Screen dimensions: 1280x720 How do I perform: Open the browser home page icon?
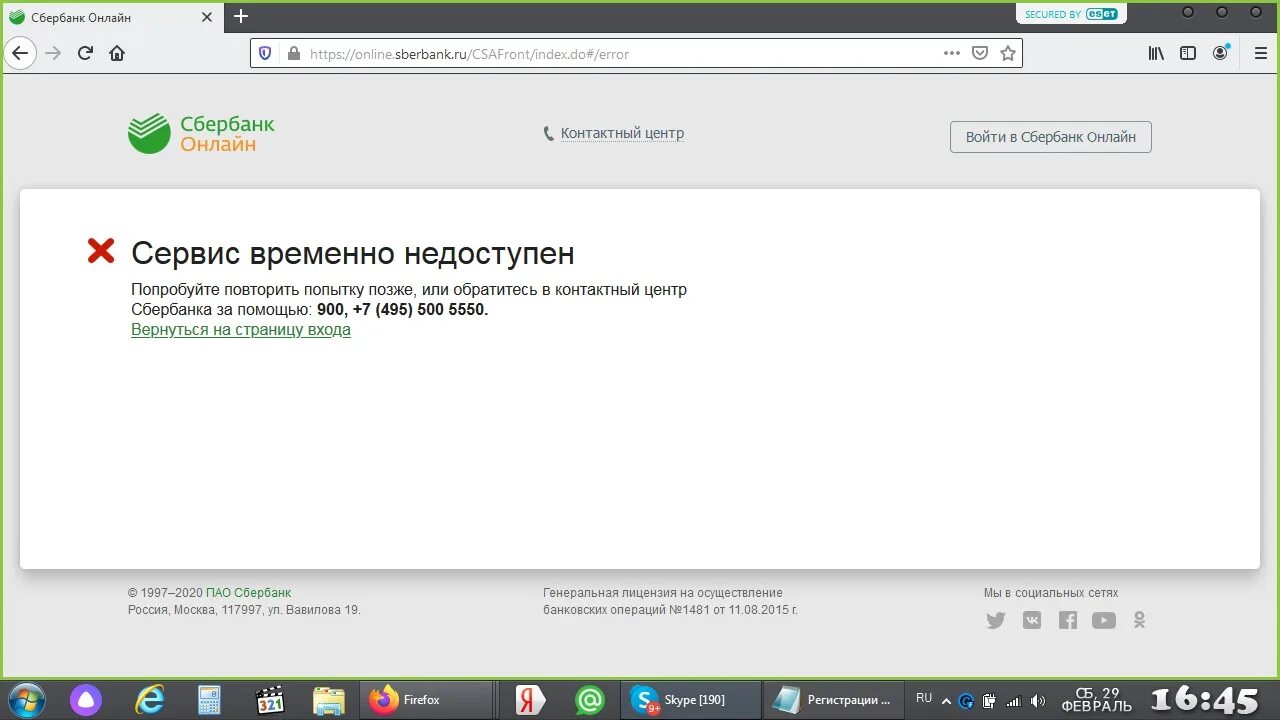pos(117,53)
